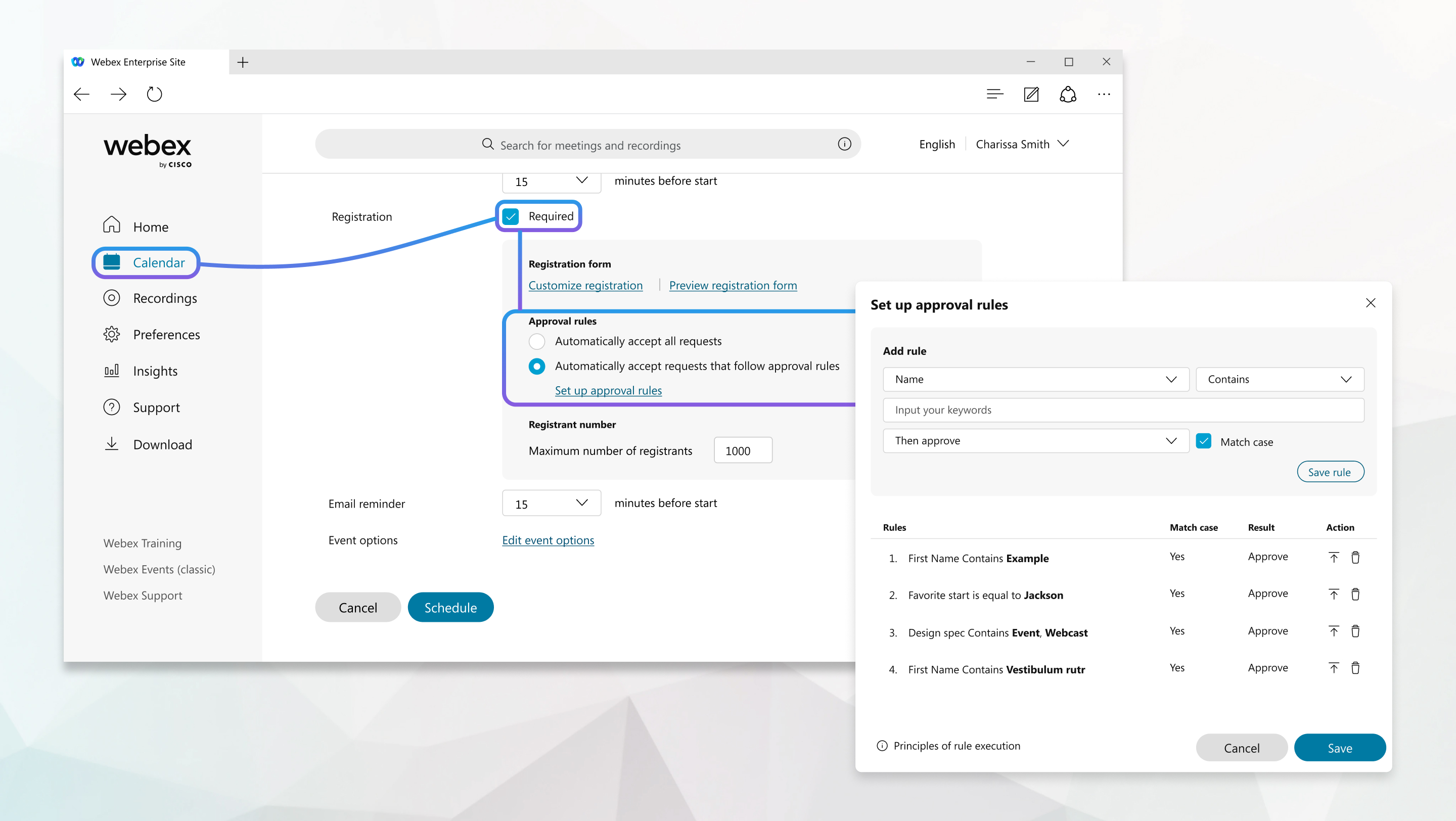1456x821 pixels.
Task: Open the Edit event options link
Action: [x=548, y=540]
